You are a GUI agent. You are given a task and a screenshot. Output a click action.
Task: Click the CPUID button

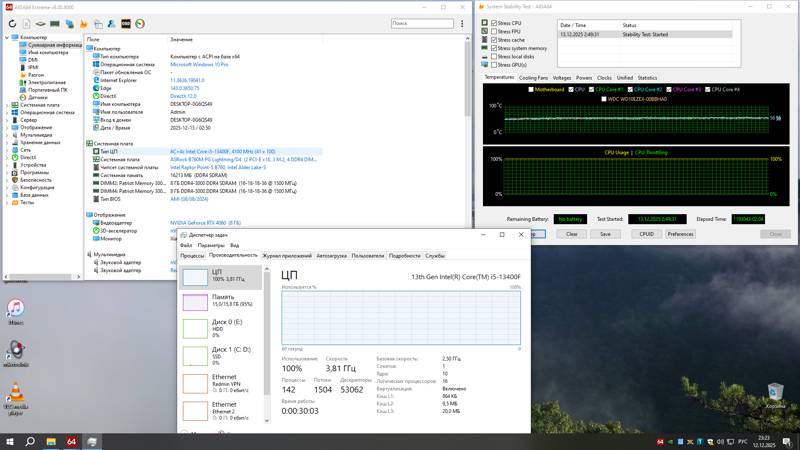click(x=646, y=234)
